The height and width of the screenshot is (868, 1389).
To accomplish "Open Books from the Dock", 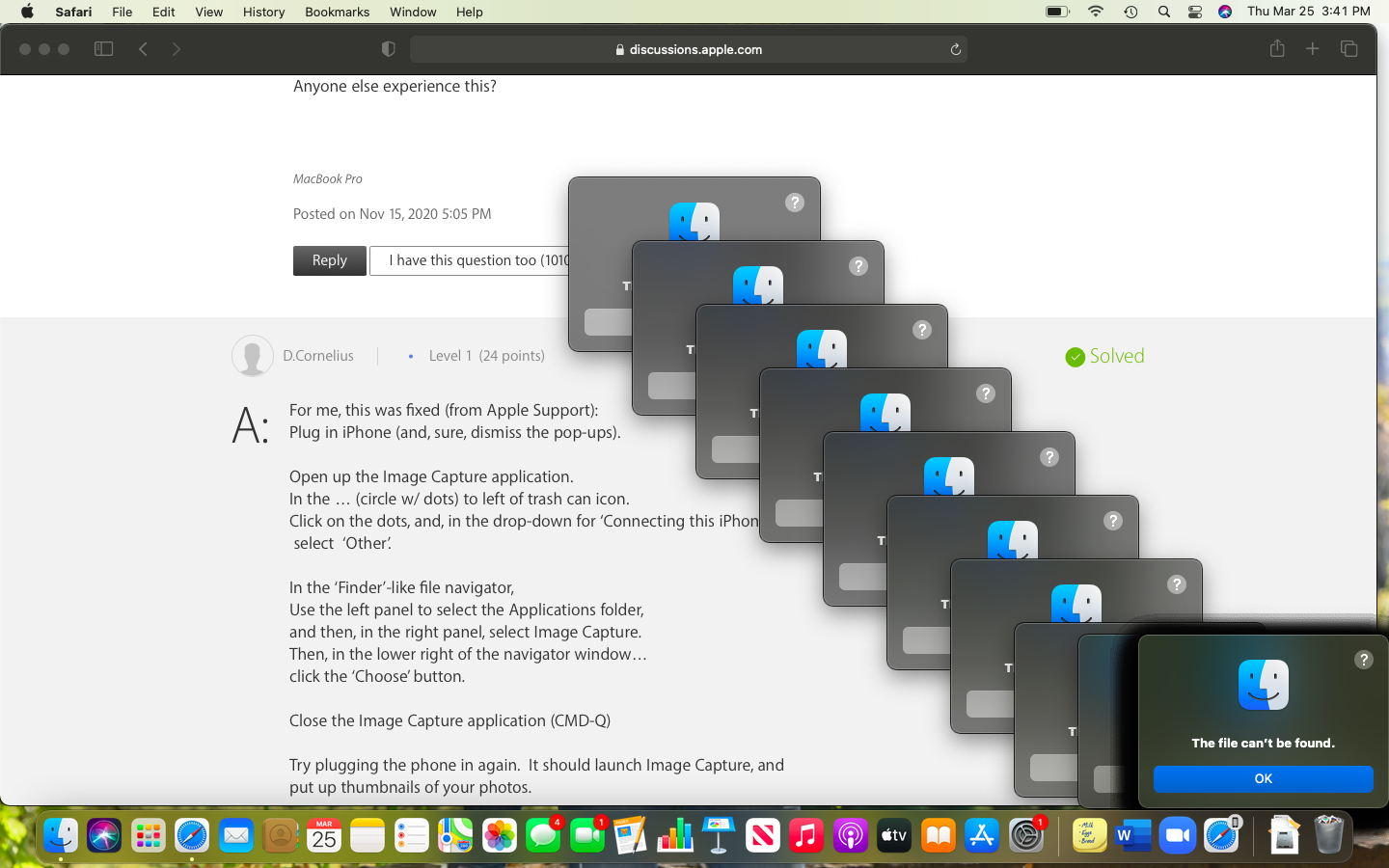I will (x=939, y=835).
